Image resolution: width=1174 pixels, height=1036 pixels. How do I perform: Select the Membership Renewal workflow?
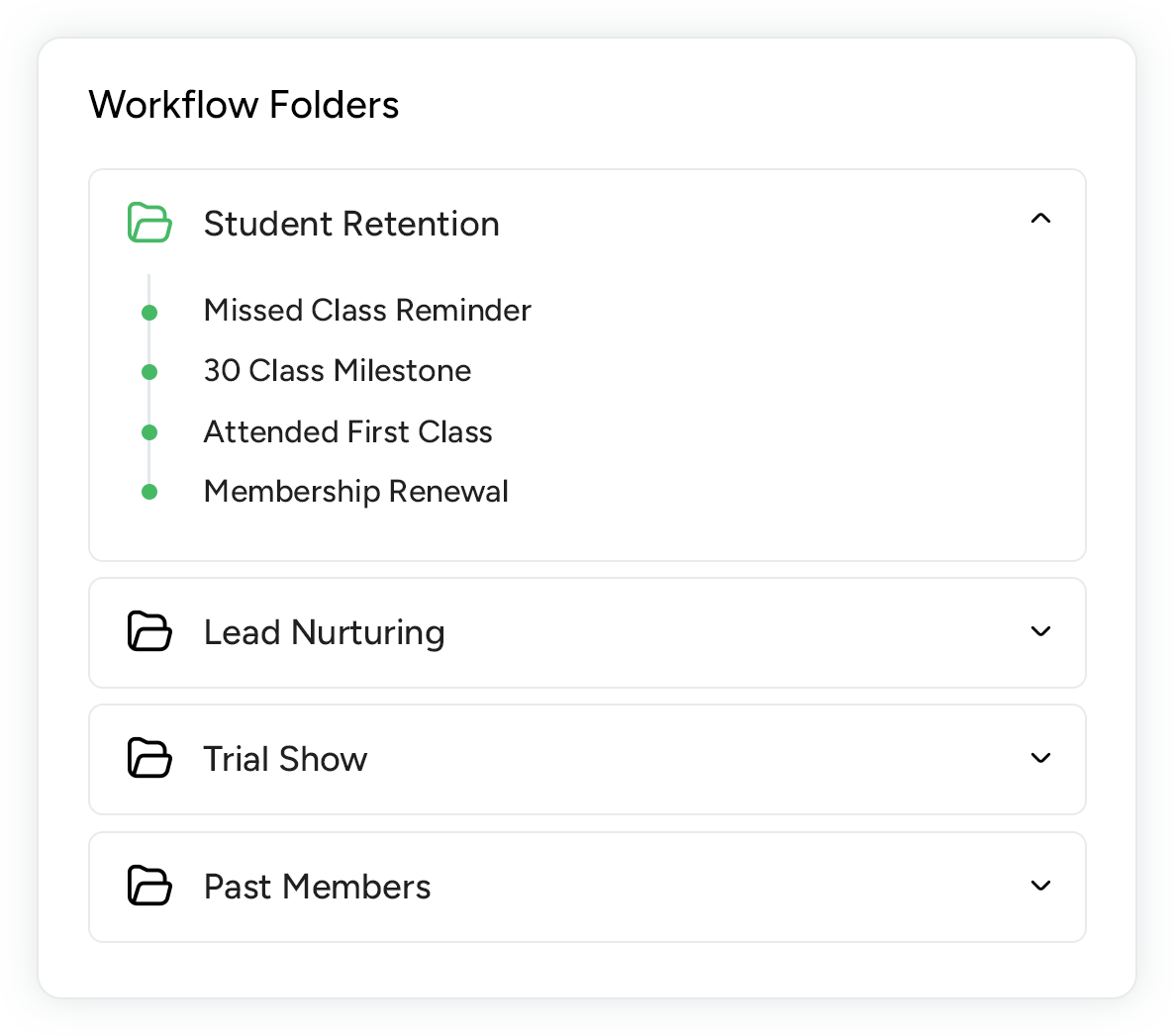355,492
